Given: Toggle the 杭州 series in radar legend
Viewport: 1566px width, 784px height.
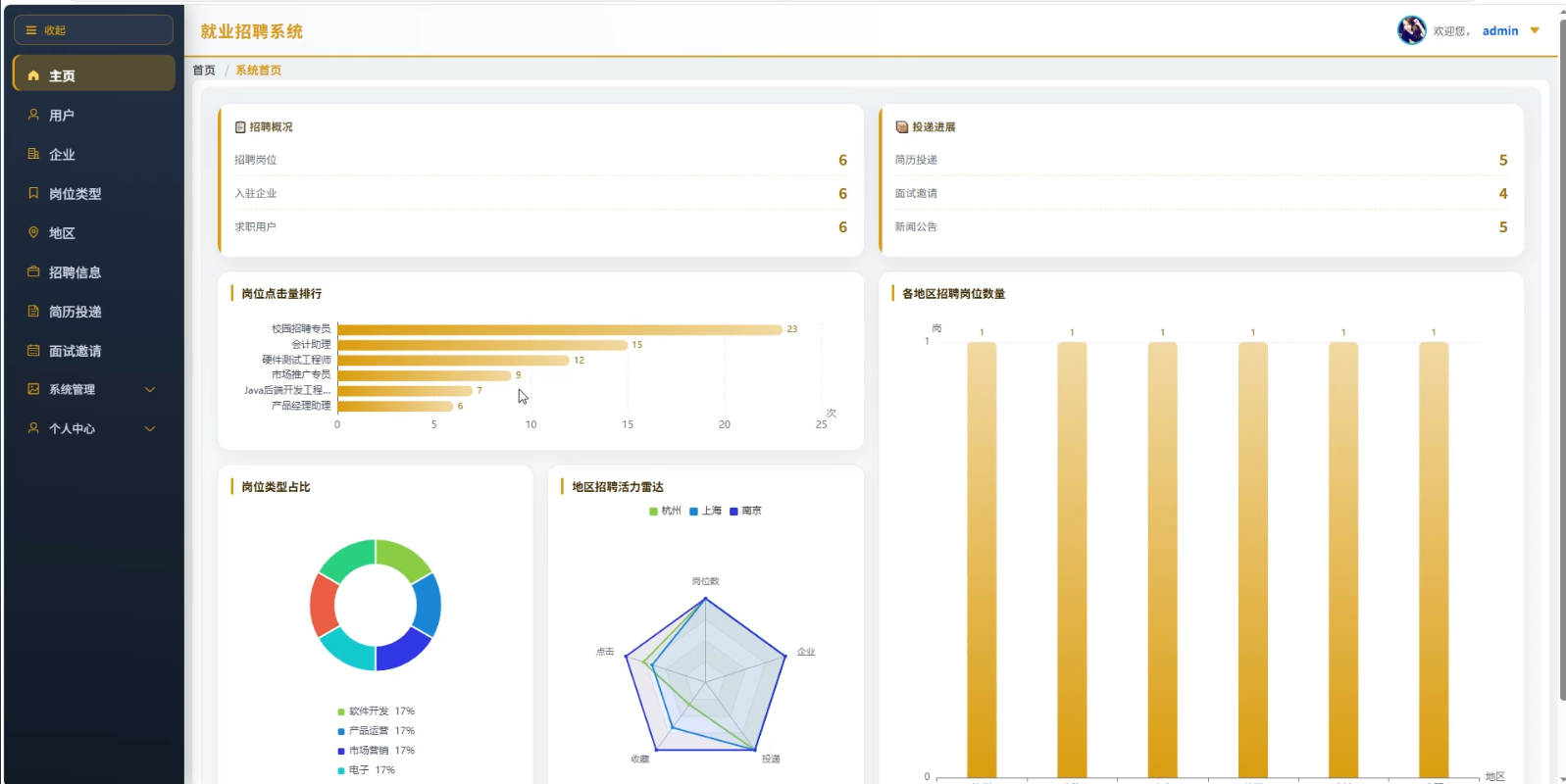Looking at the screenshot, I should coord(665,511).
